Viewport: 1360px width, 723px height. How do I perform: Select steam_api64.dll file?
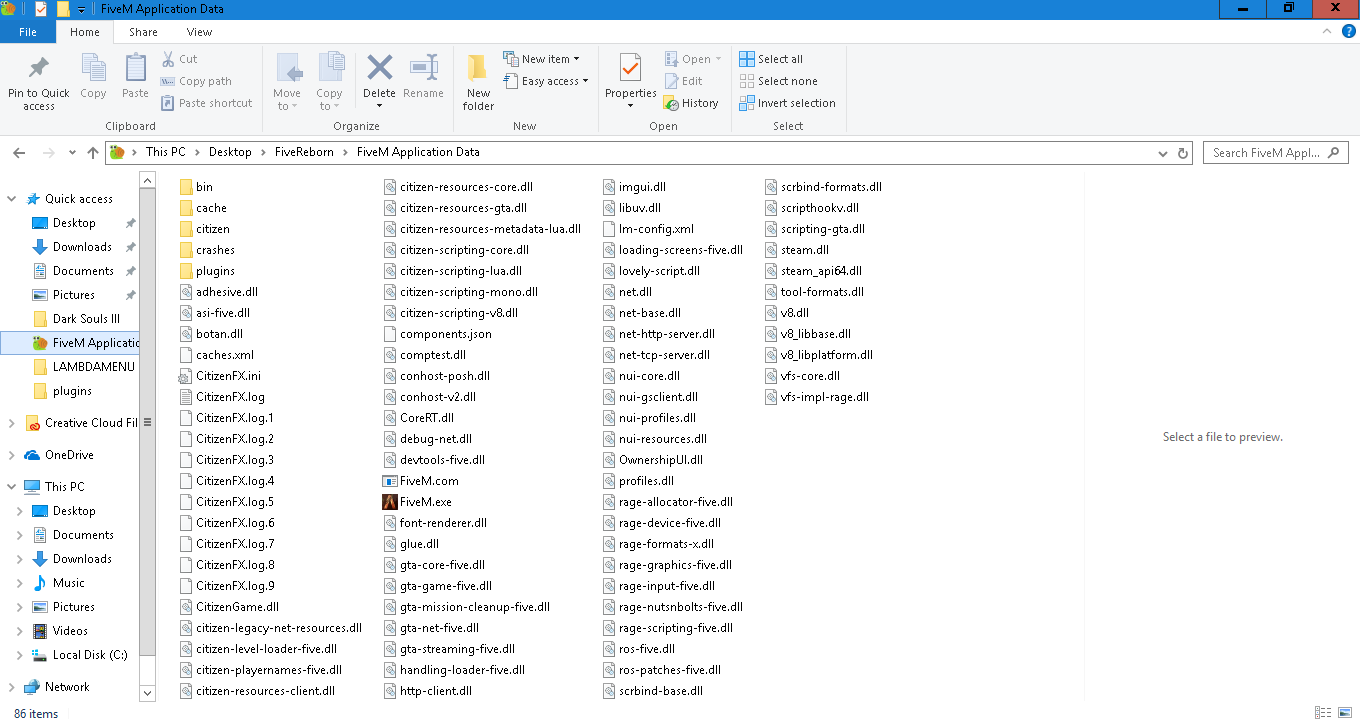click(814, 271)
